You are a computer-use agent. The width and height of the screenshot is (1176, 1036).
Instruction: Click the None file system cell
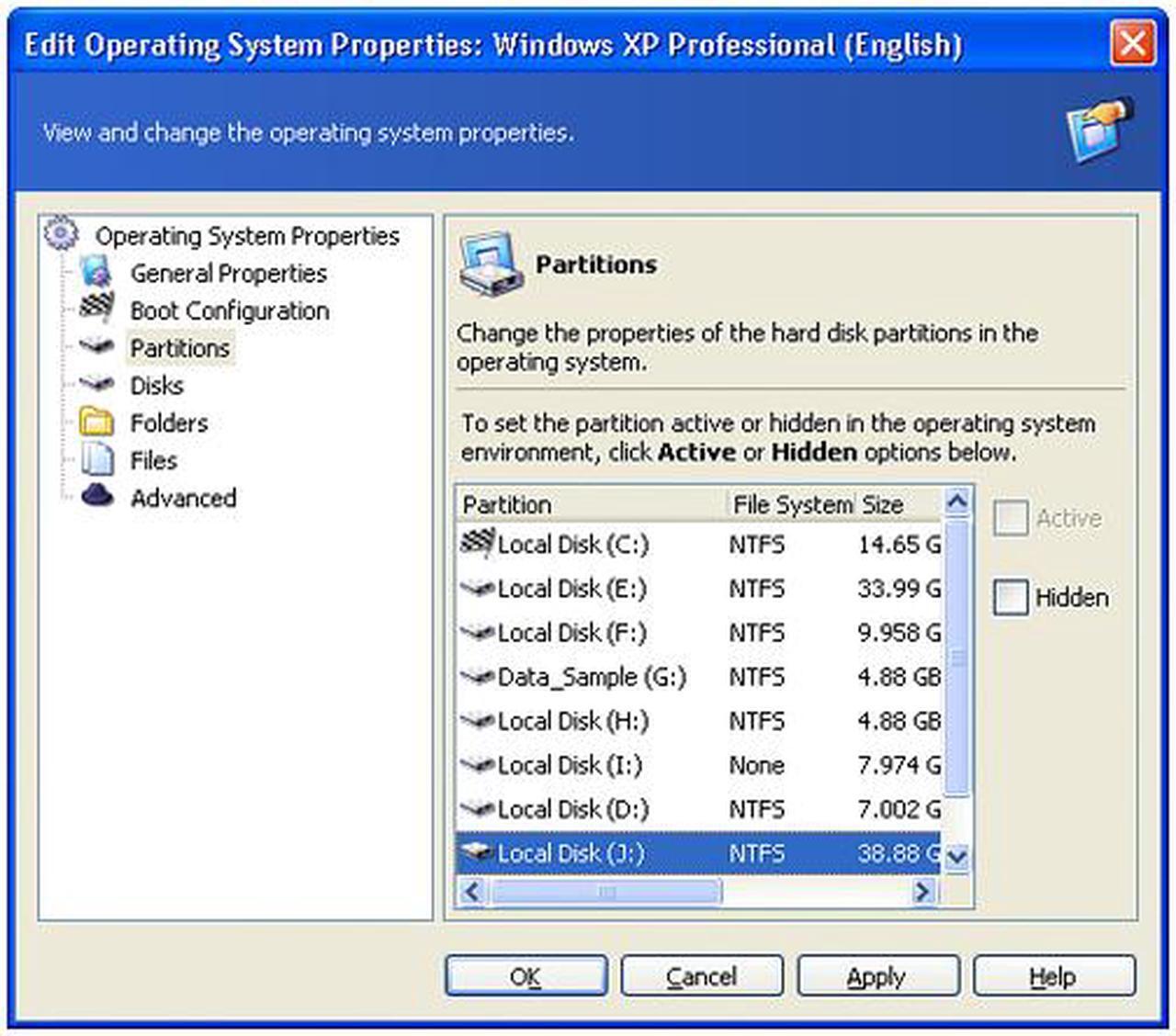(757, 765)
